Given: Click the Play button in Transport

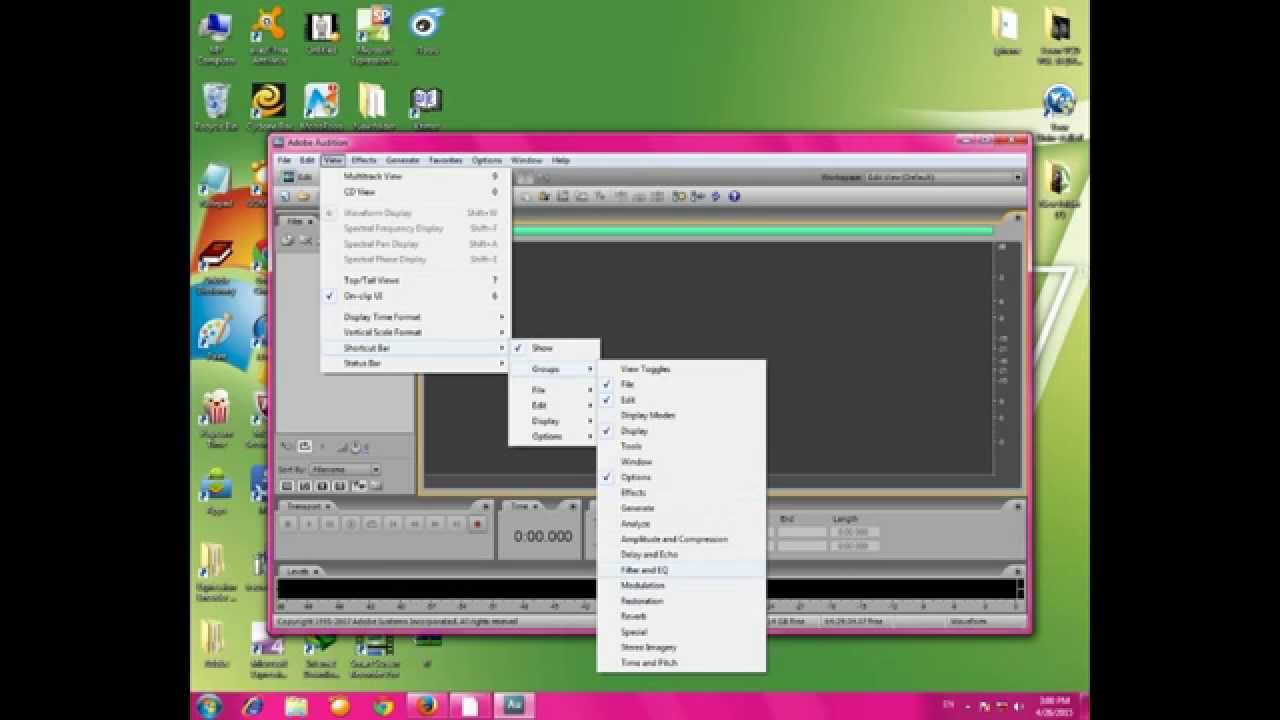Looking at the screenshot, I should click(x=309, y=523).
